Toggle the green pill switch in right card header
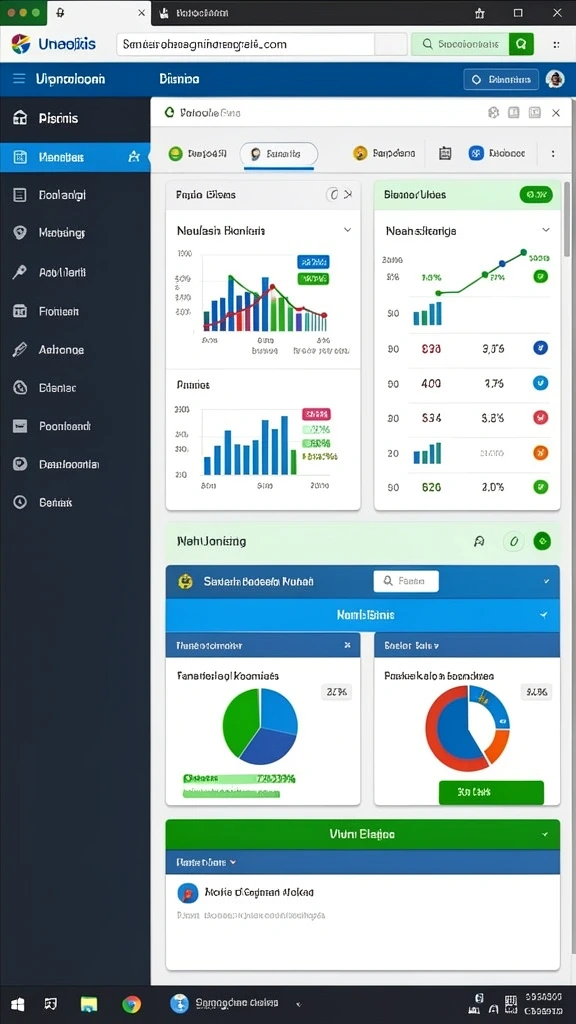576x1024 pixels. click(x=536, y=194)
